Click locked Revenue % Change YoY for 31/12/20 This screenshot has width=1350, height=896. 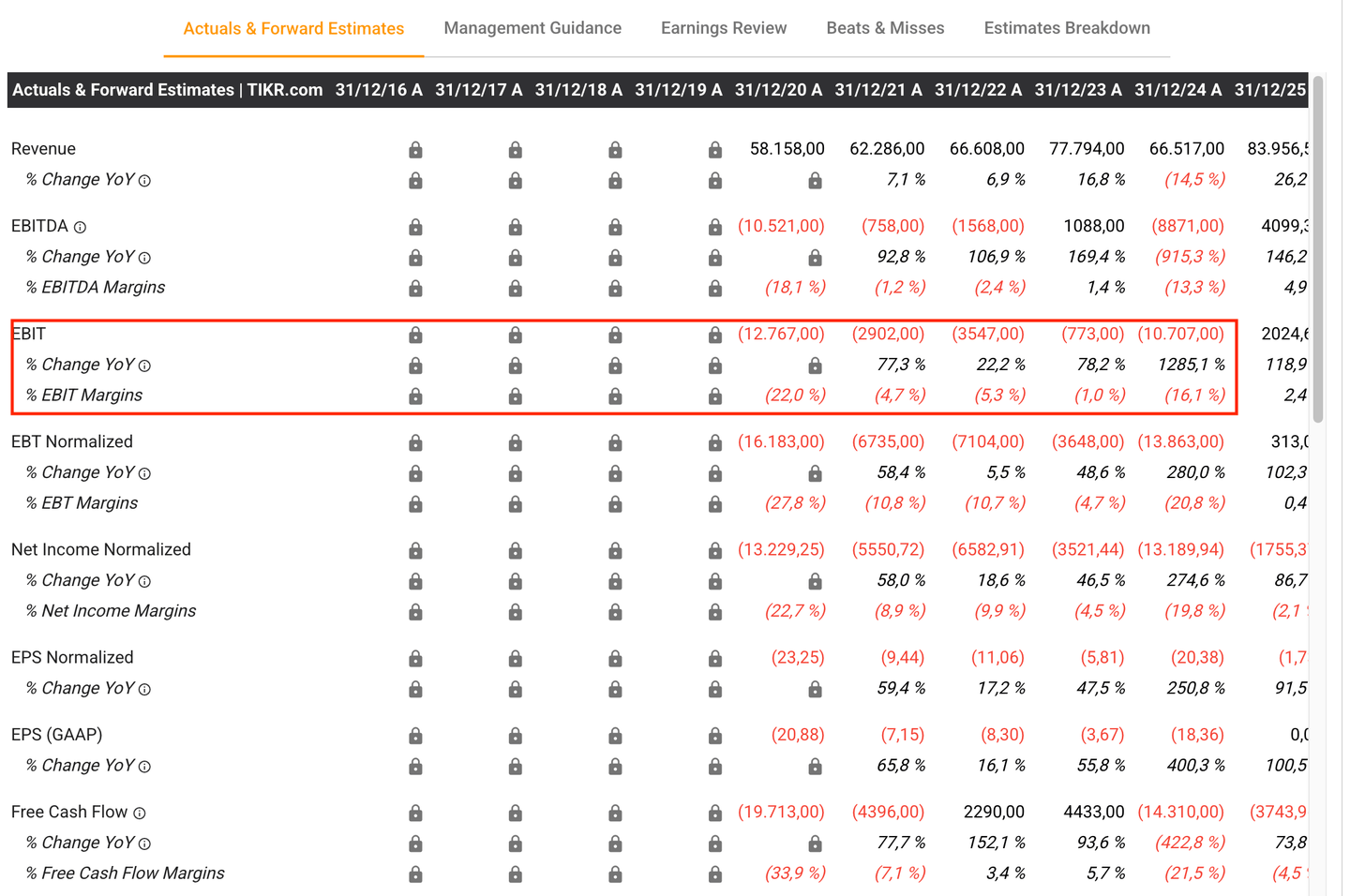point(815,181)
